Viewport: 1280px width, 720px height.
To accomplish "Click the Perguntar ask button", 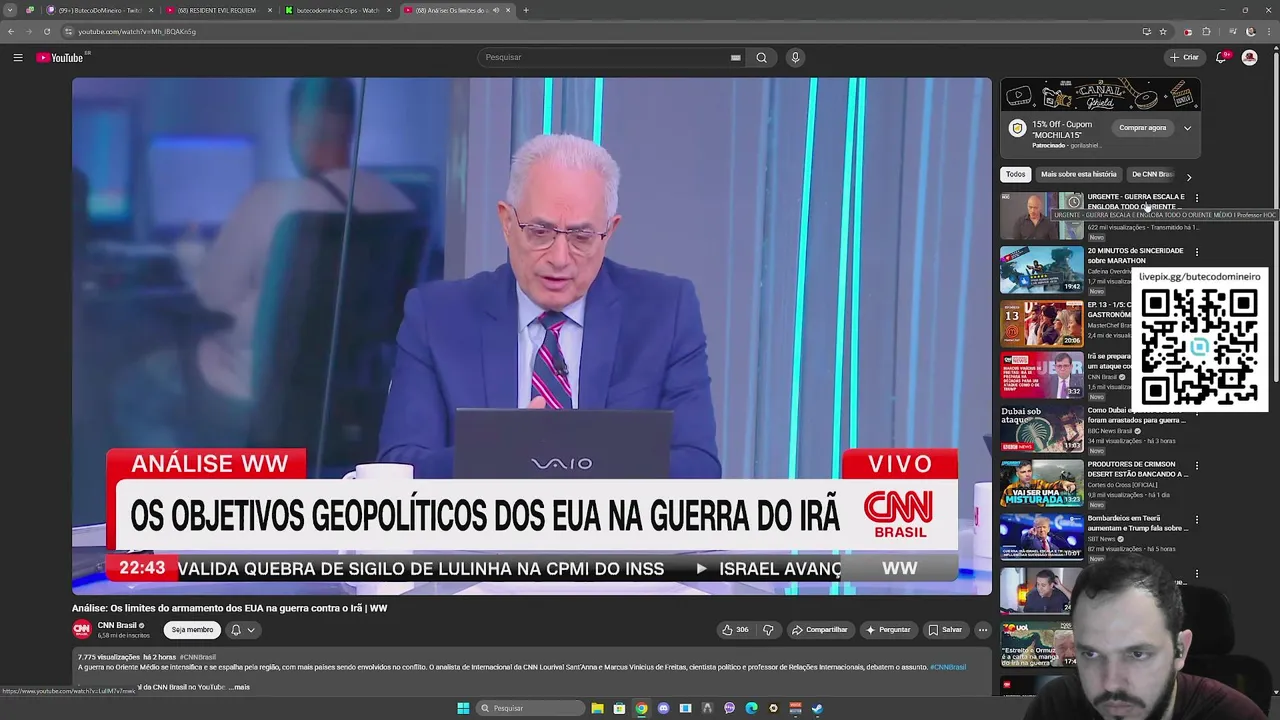I will [888, 630].
